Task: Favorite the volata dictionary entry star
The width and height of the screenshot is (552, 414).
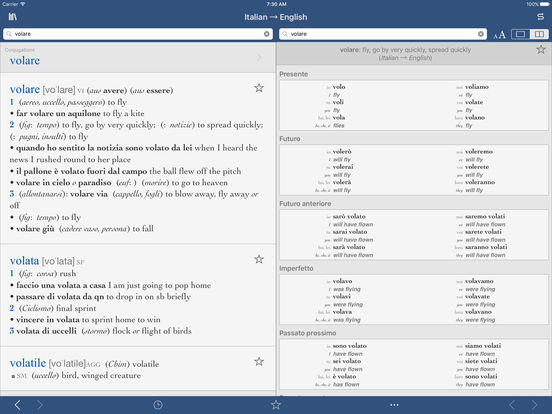Action: pyautogui.click(x=259, y=259)
